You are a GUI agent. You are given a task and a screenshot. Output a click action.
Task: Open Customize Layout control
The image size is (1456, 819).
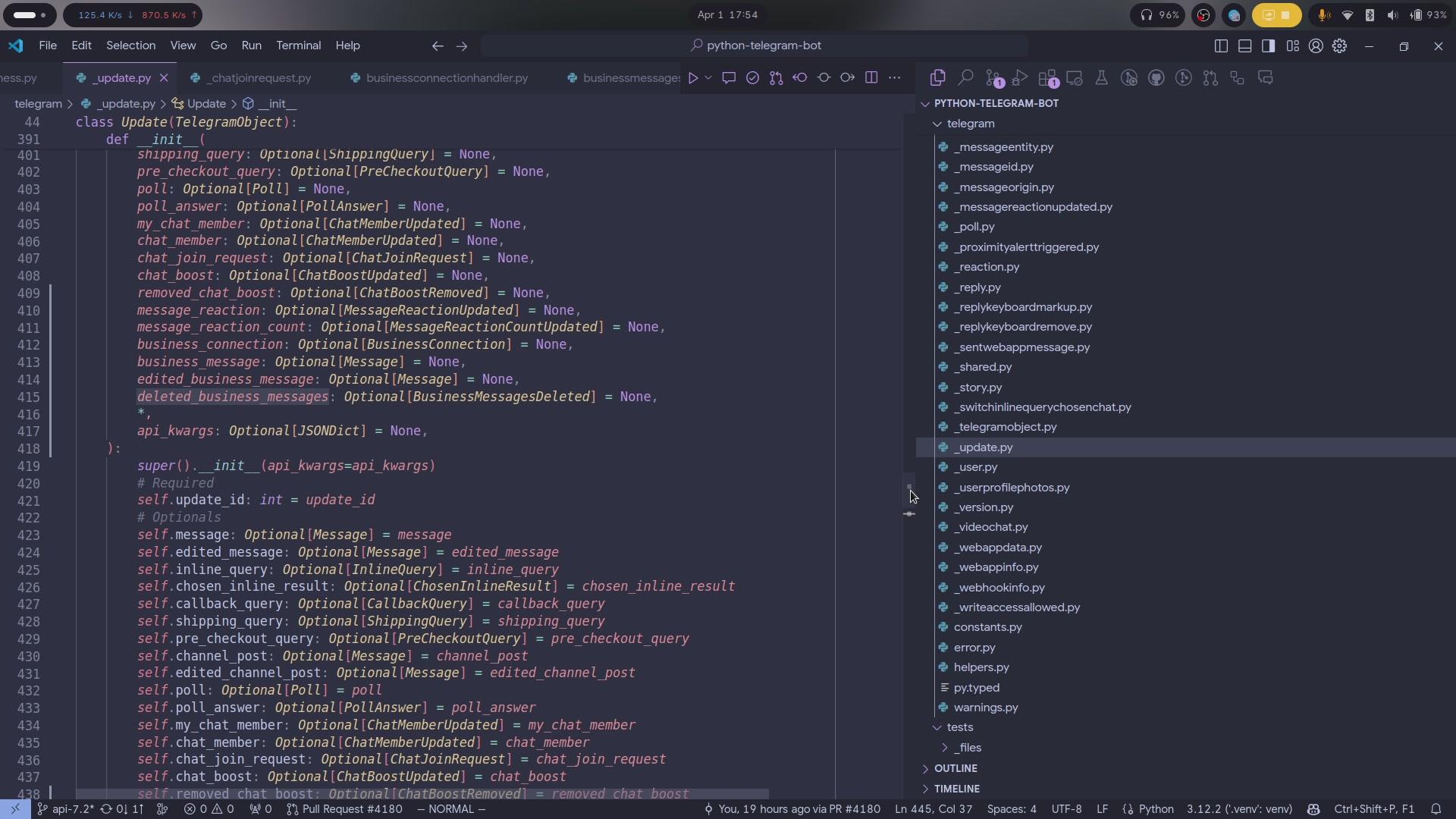(x=1292, y=46)
